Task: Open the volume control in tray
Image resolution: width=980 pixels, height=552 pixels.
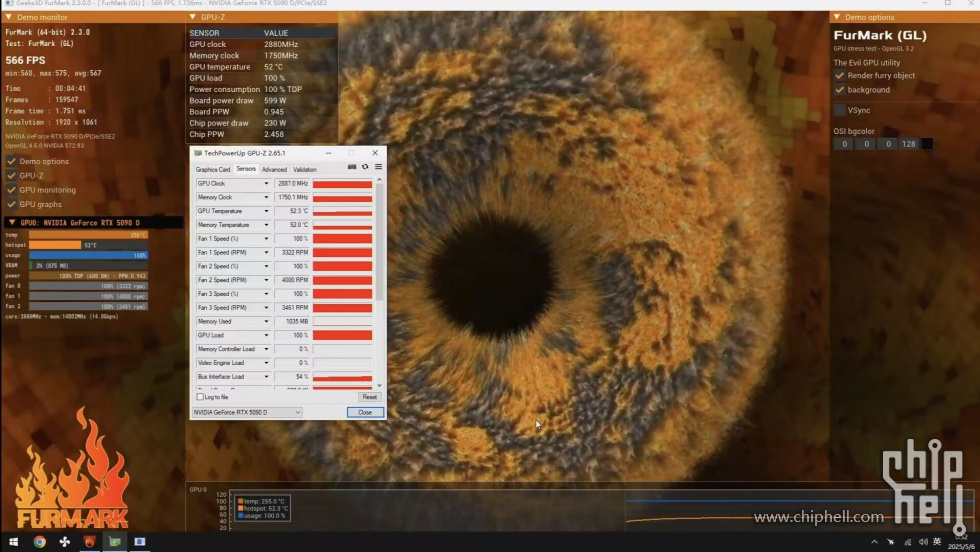Action: 923,542
